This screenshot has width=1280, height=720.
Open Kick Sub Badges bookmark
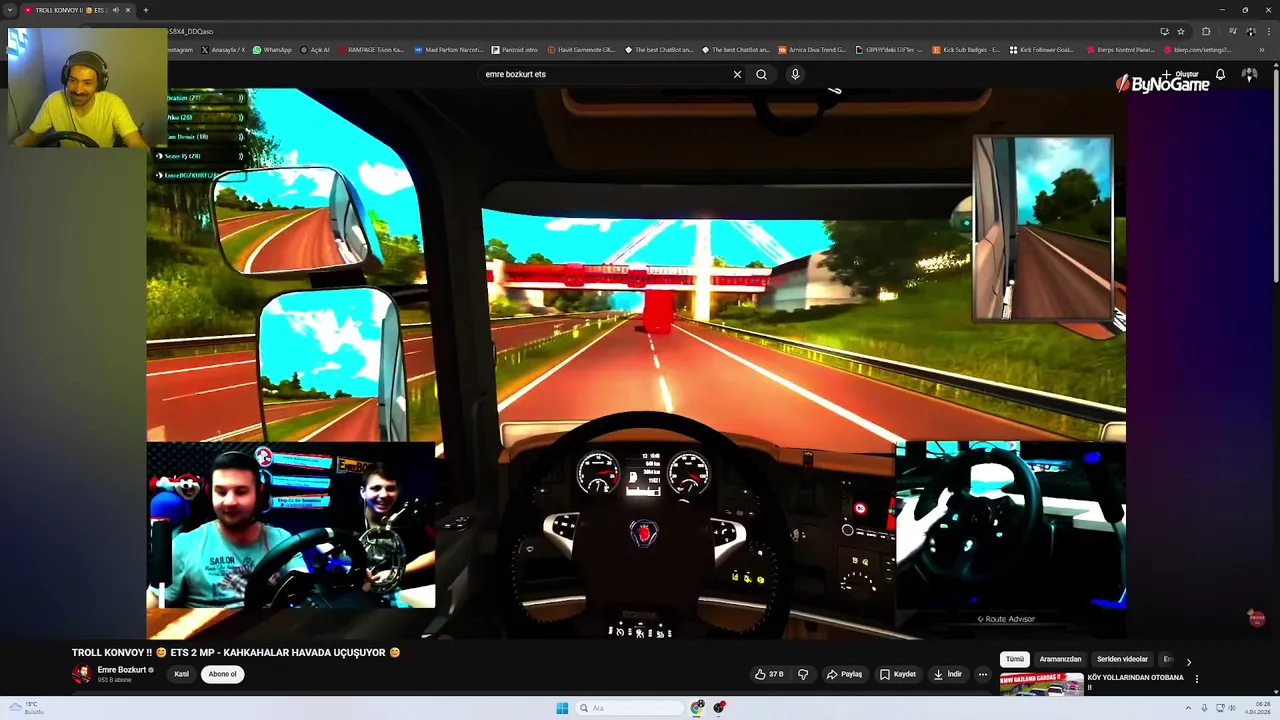click(x=966, y=50)
